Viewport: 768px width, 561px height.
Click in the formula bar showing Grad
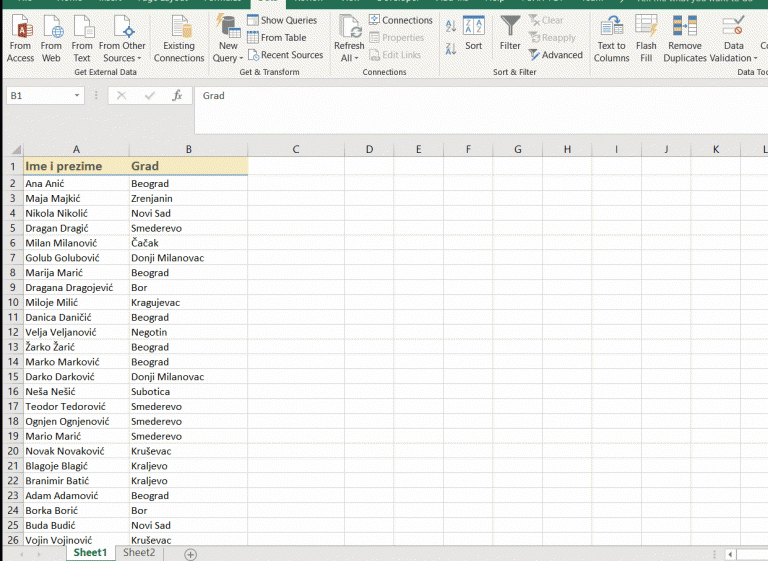481,110
